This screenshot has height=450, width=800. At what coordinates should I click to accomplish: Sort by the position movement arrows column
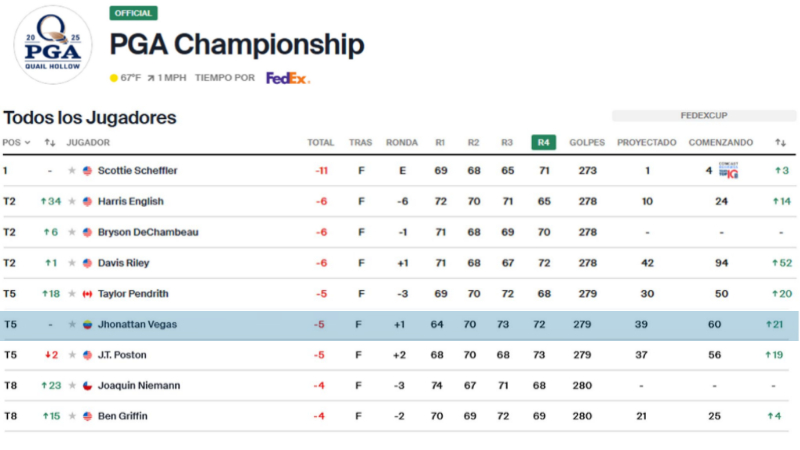(x=50, y=143)
